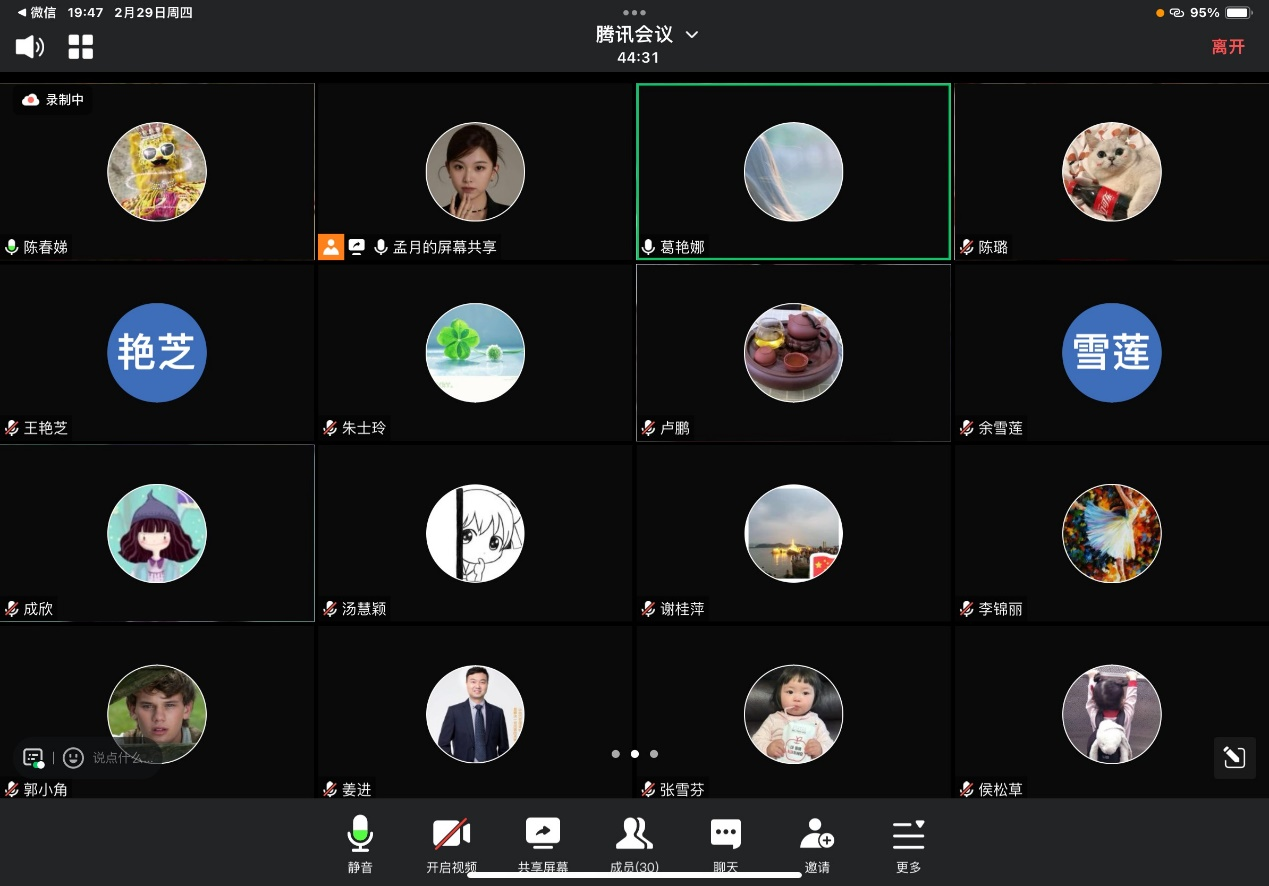Tap the 录制中 recording indicator
The height and width of the screenshot is (886, 1269).
point(51,99)
